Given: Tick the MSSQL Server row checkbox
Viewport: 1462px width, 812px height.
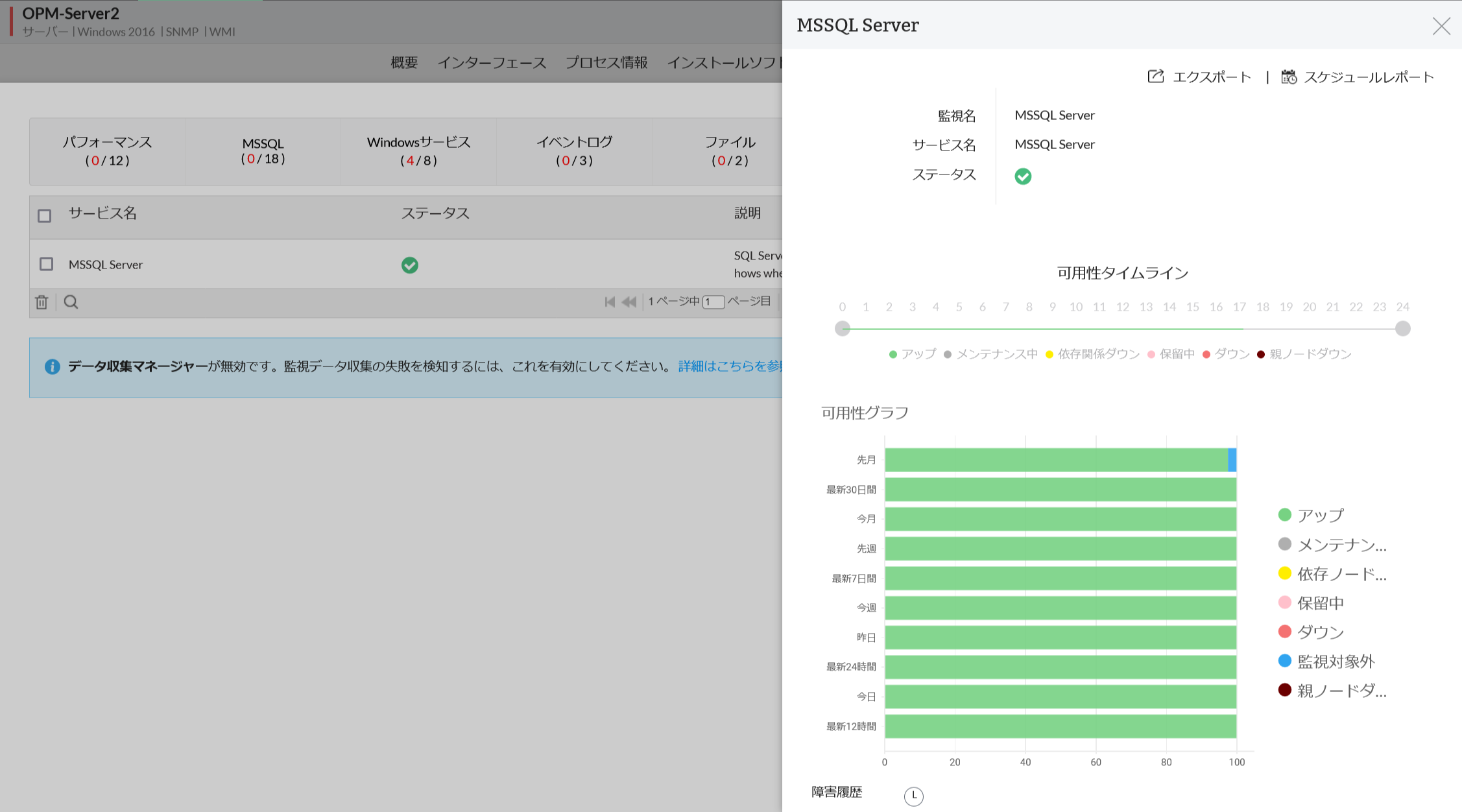Looking at the screenshot, I should 46,264.
